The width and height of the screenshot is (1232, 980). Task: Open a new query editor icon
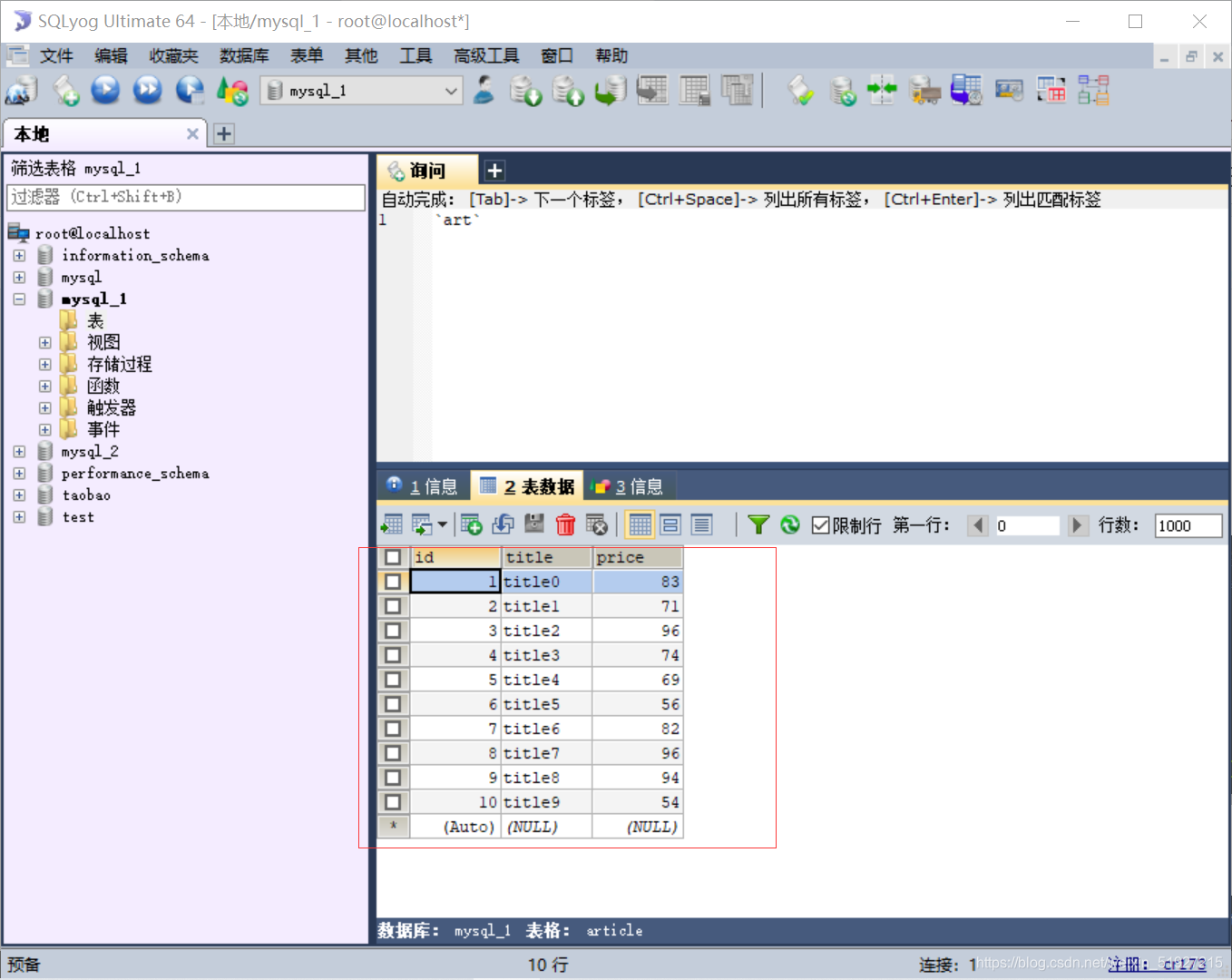point(65,91)
